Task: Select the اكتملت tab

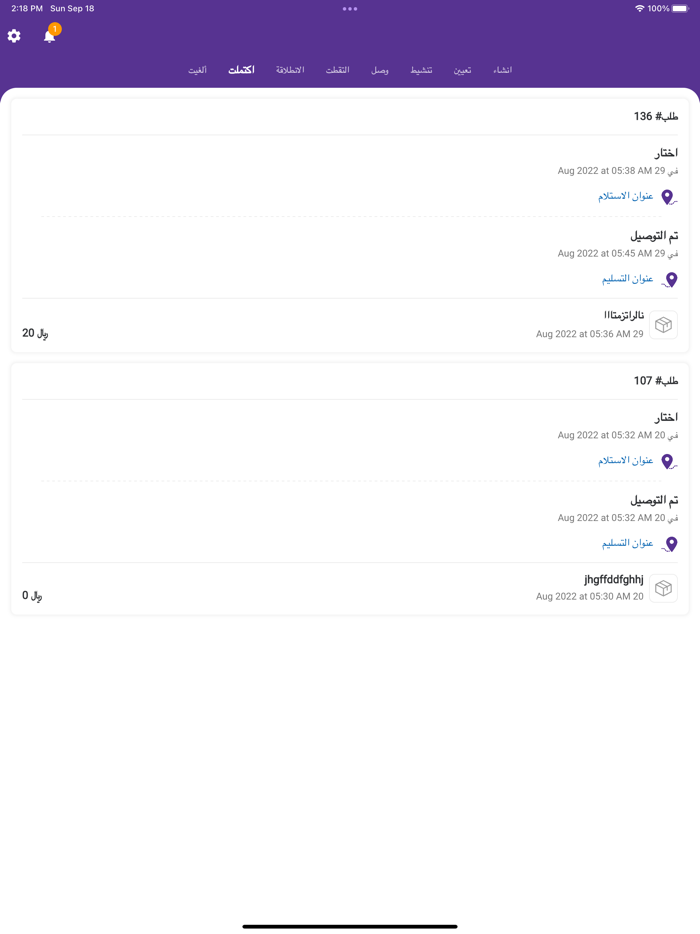Action: pos(241,70)
